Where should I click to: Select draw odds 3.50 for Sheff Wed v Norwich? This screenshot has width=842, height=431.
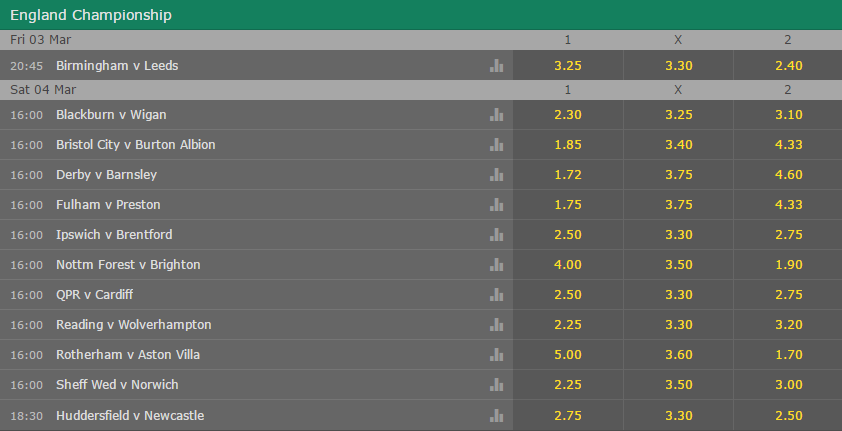click(678, 385)
